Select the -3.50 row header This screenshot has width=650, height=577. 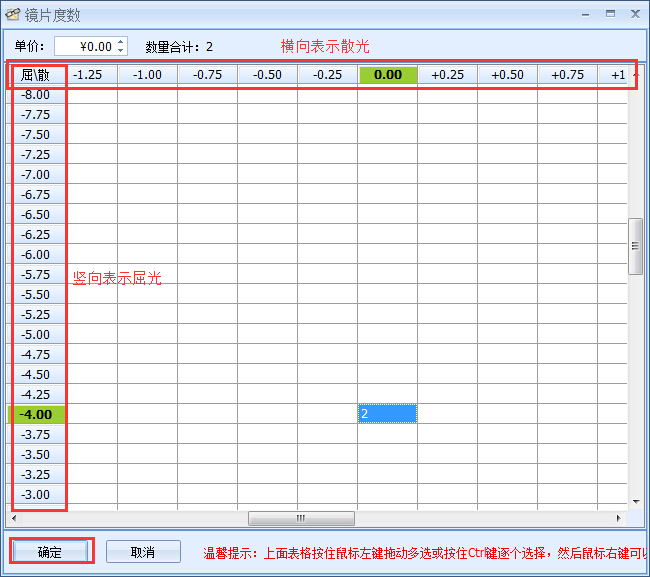[x=36, y=454]
